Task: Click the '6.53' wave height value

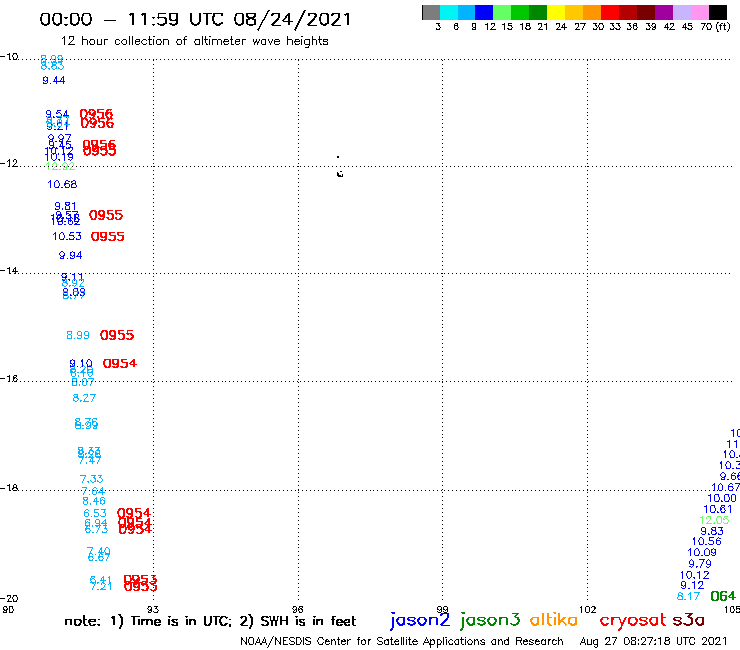Action: pos(95,514)
